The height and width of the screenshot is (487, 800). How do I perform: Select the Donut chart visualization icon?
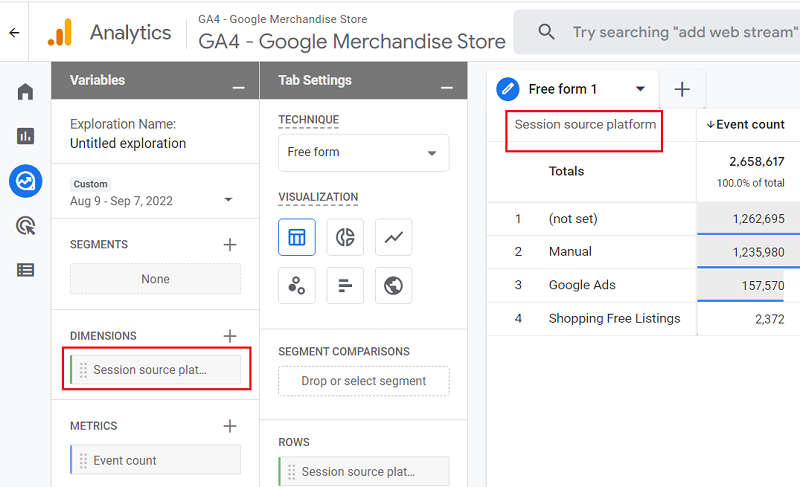[x=345, y=237]
